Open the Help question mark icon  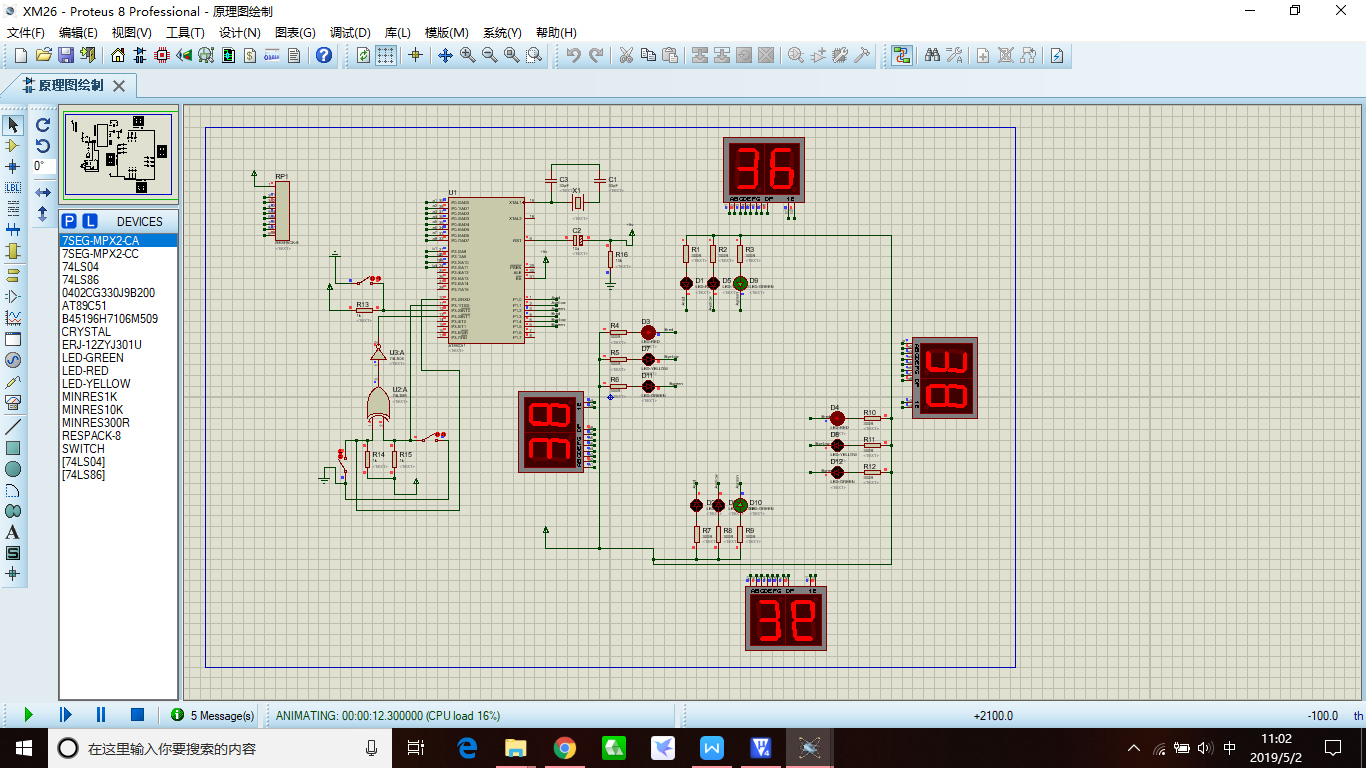(x=324, y=55)
